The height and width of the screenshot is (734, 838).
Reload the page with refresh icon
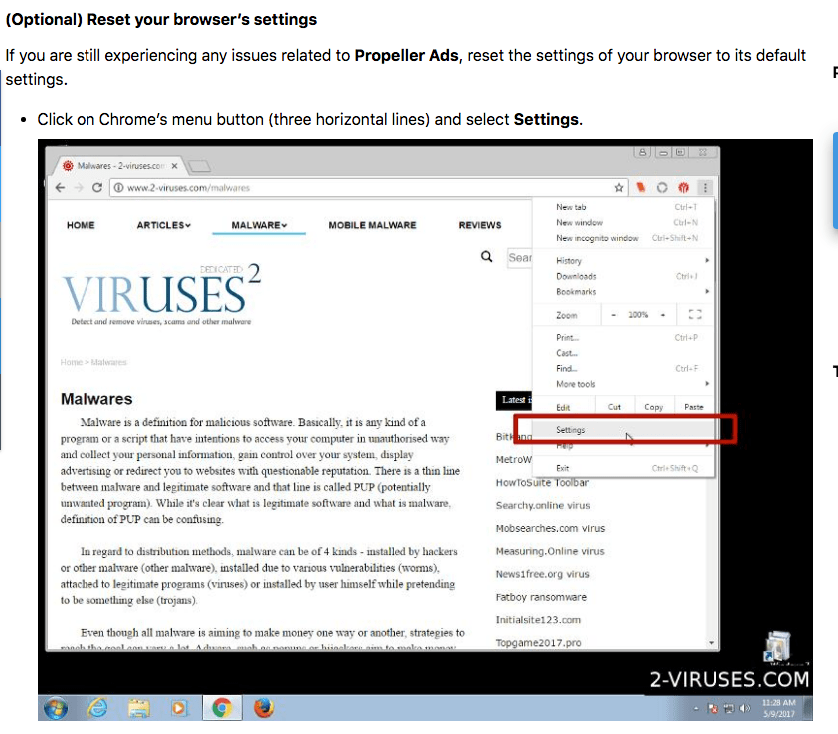click(x=97, y=188)
